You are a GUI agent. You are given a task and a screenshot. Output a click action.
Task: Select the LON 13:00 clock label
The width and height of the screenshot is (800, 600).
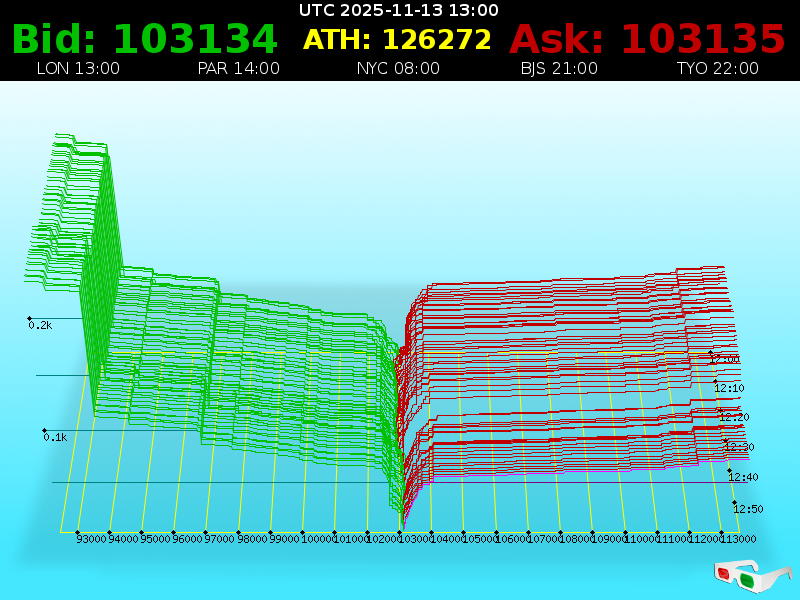[x=78, y=69]
